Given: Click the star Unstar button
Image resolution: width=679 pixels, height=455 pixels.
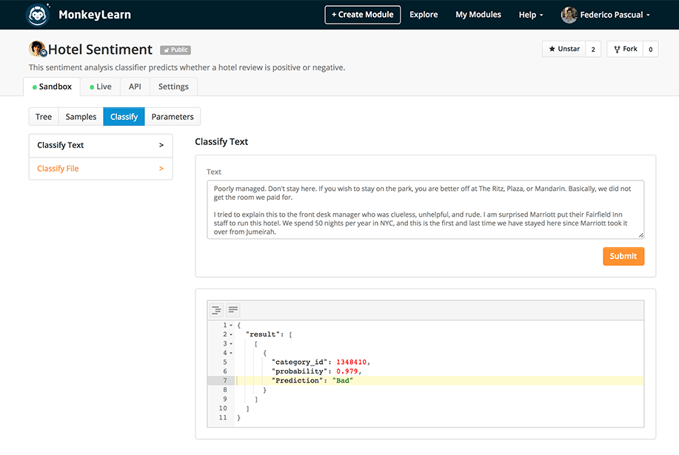Looking at the screenshot, I should [564, 49].
